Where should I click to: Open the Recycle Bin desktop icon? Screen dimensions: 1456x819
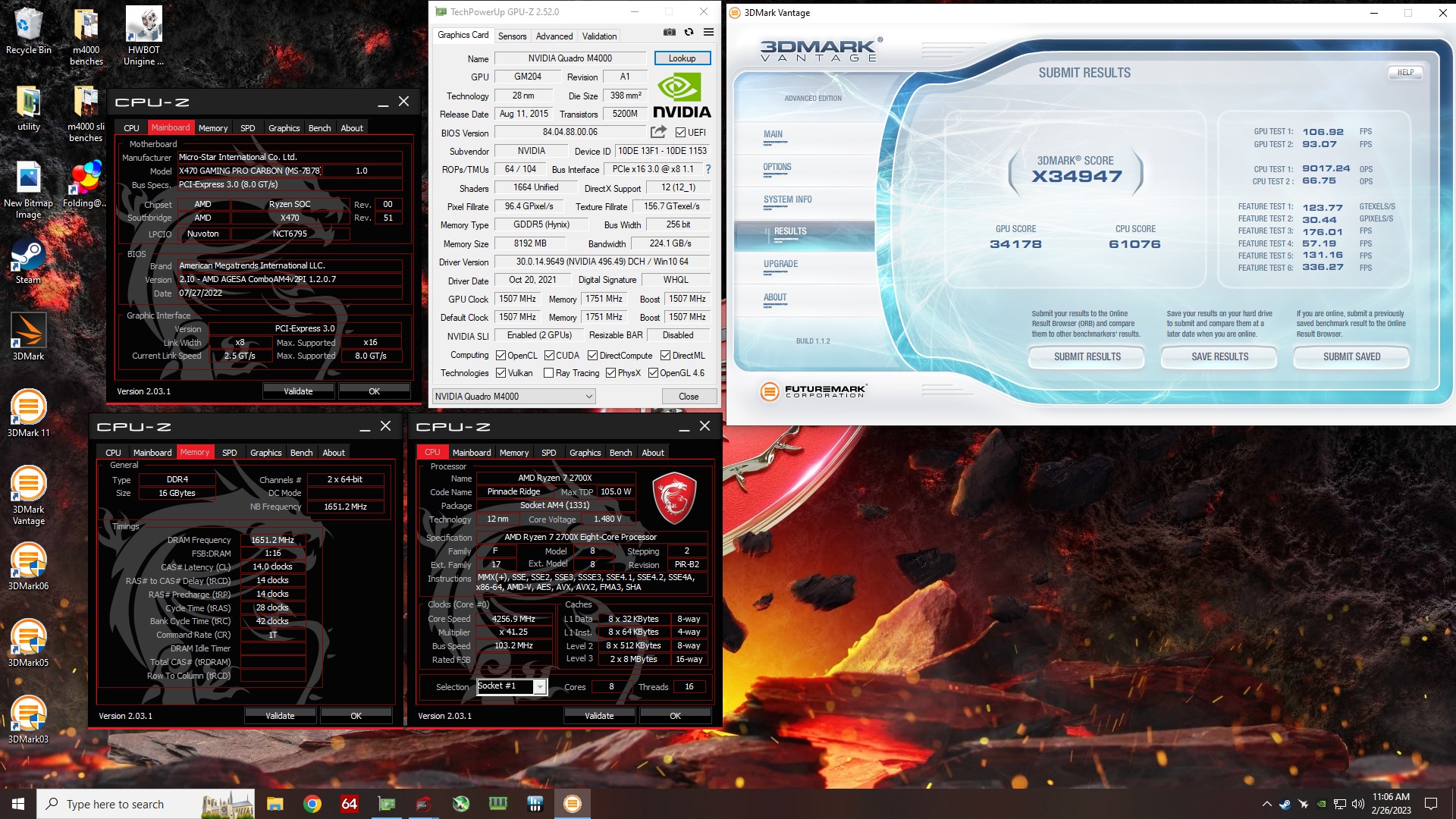(28, 32)
